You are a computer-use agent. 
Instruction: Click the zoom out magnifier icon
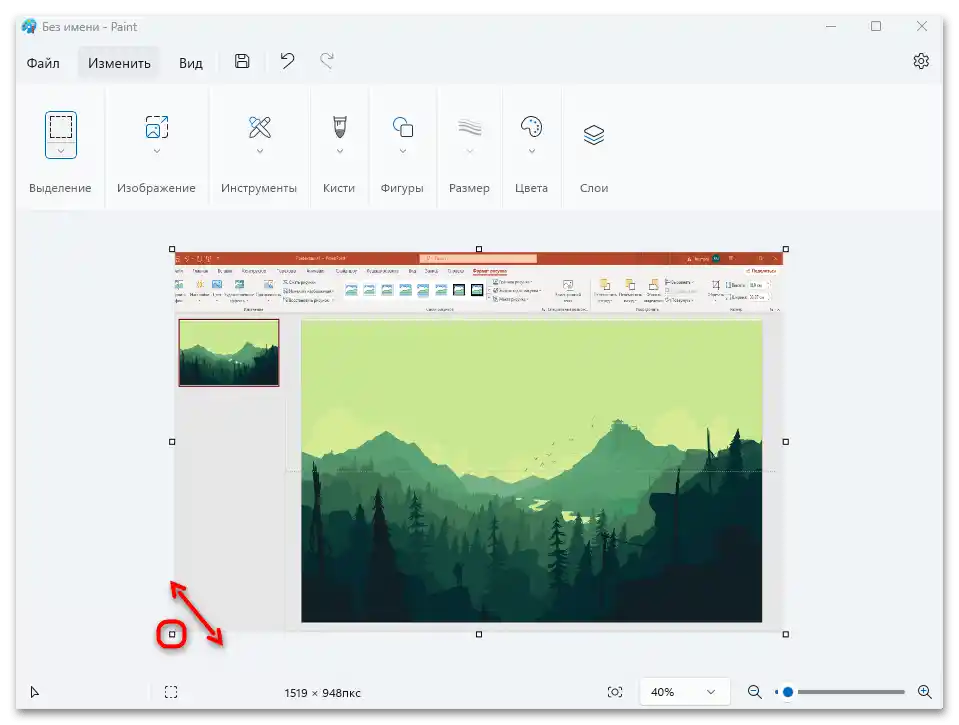pos(755,692)
